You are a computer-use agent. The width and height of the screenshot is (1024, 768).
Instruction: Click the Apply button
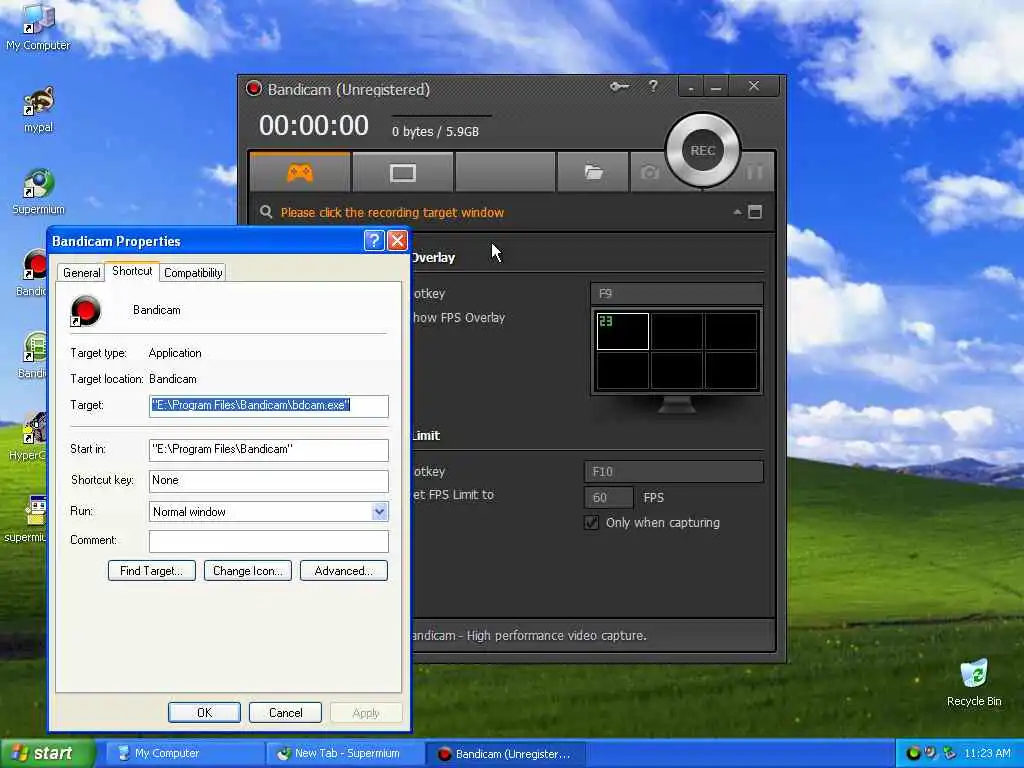tap(366, 712)
